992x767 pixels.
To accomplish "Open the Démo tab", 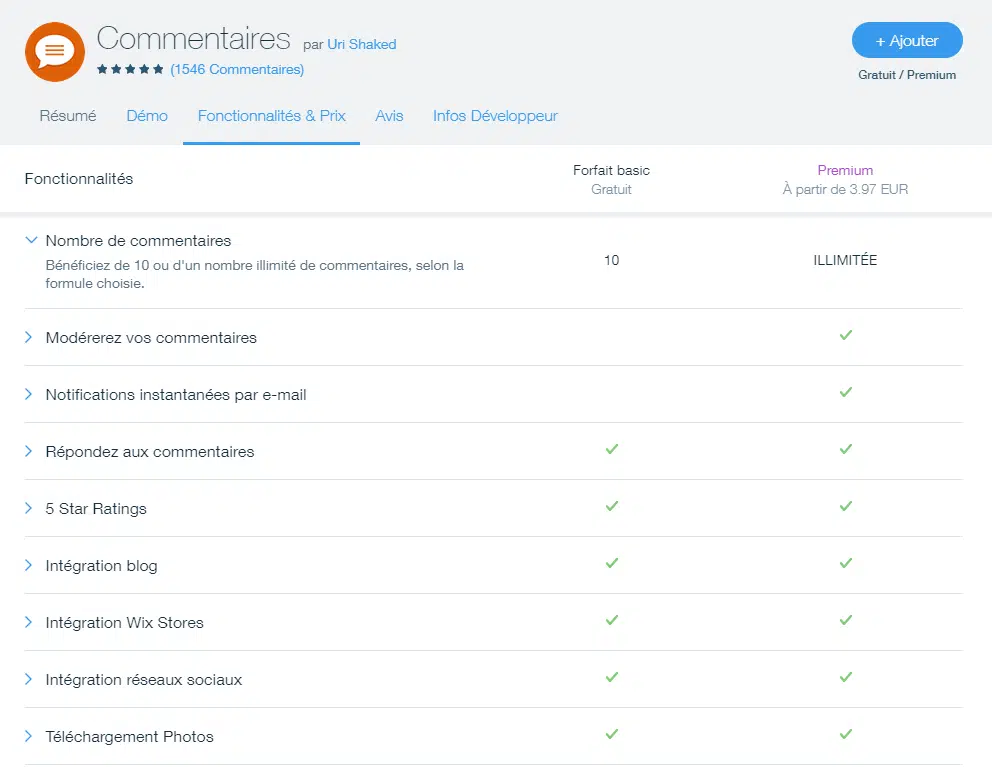I will tap(147, 116).
